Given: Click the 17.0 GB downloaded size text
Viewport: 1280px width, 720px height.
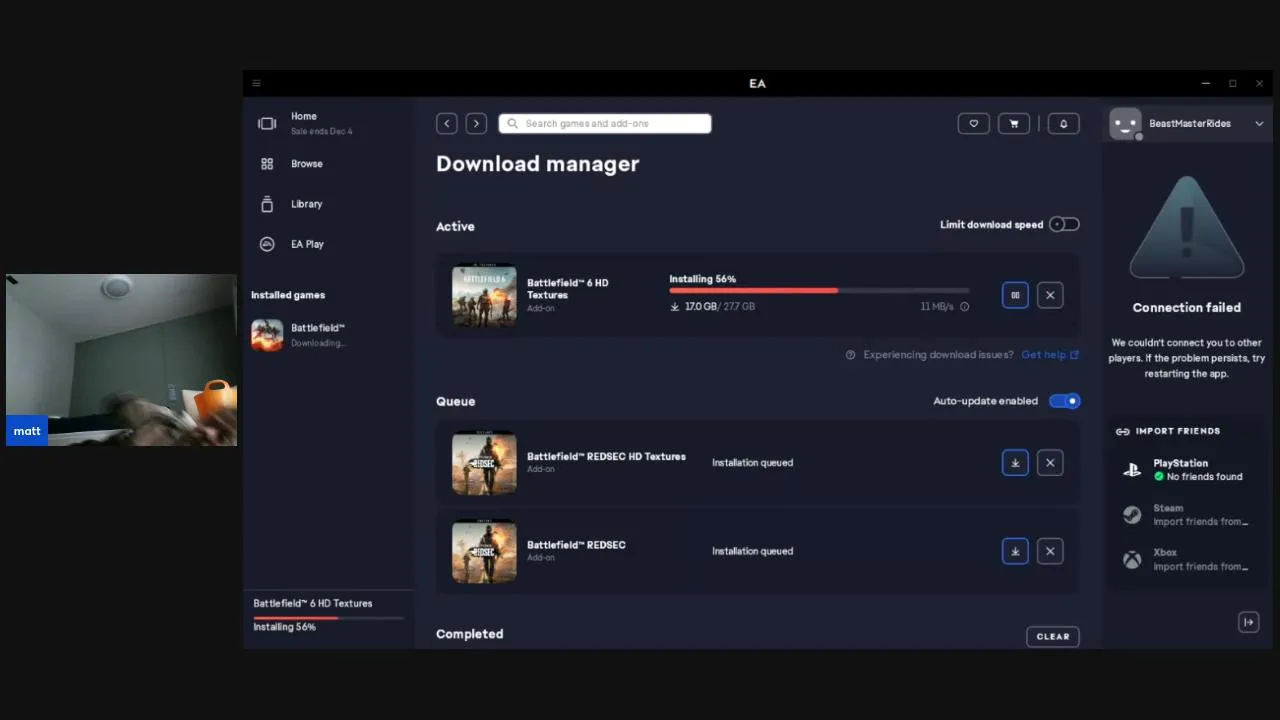Looking at the screenshot, I should (x=700, y=306).
